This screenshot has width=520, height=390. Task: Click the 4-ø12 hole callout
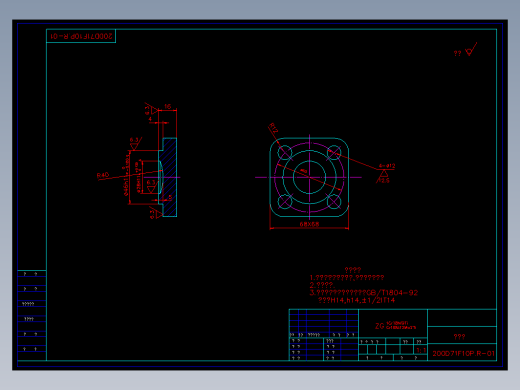387,166
